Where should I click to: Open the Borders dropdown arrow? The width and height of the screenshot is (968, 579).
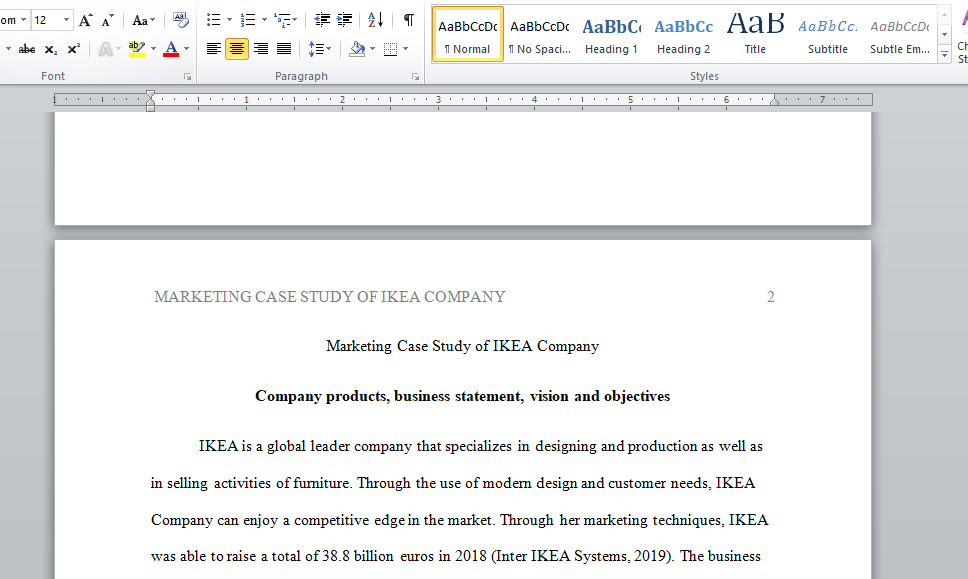(x=406, y=49)
